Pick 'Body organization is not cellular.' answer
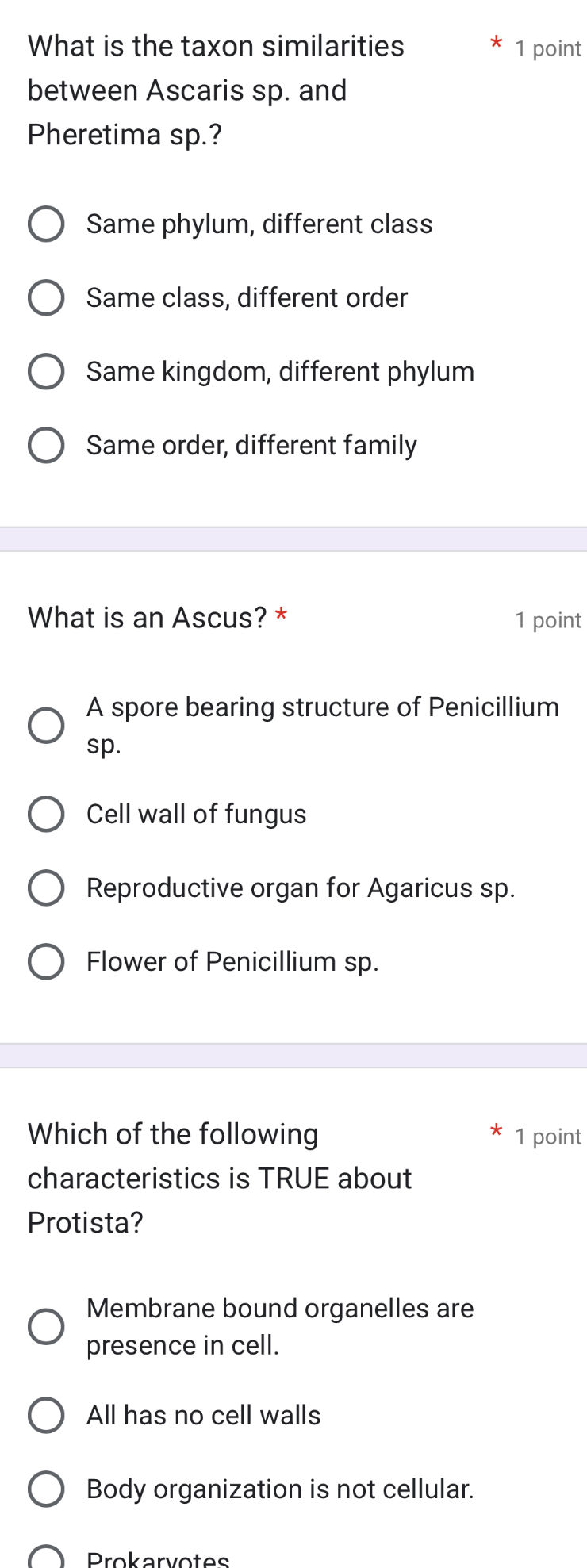The height and width of the screenshot is (1568, 587). [46, 1489]
